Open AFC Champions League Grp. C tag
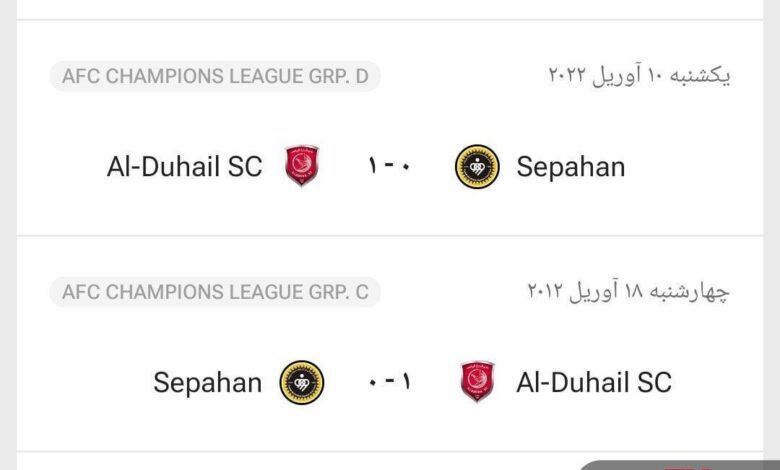 [215, 292]
